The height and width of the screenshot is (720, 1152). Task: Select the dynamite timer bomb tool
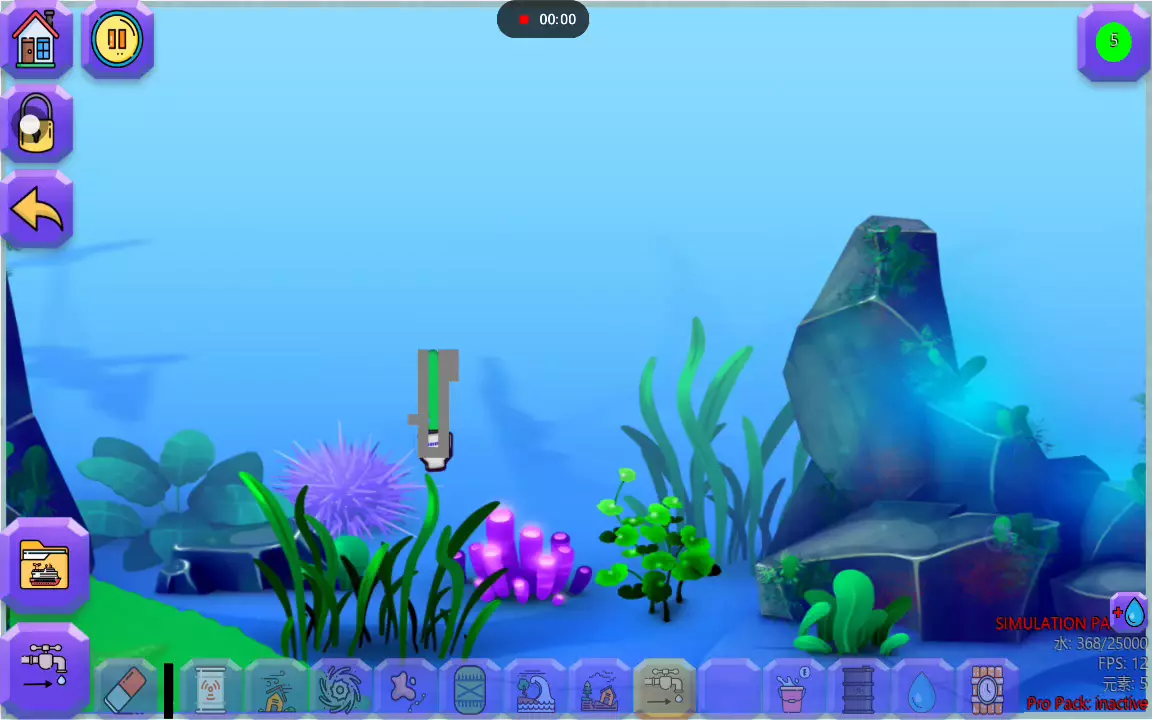pyautogui.click(x=987, y=689)
